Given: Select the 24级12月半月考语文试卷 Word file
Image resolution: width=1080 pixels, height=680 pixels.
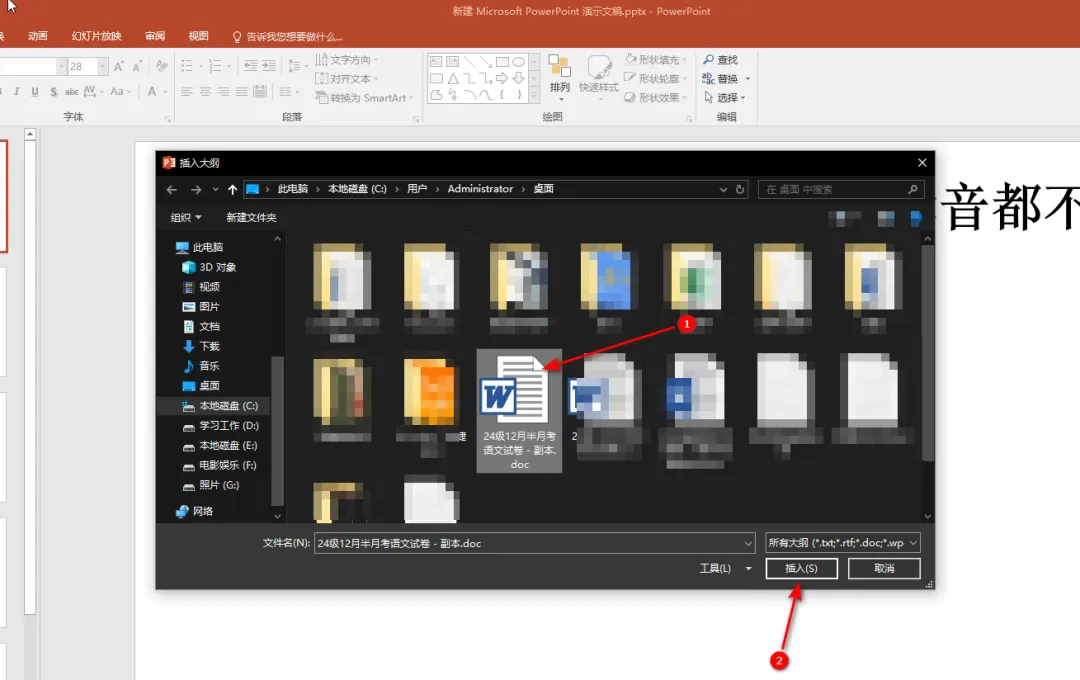Looking at the screenshot, I should tap(519, 411).
